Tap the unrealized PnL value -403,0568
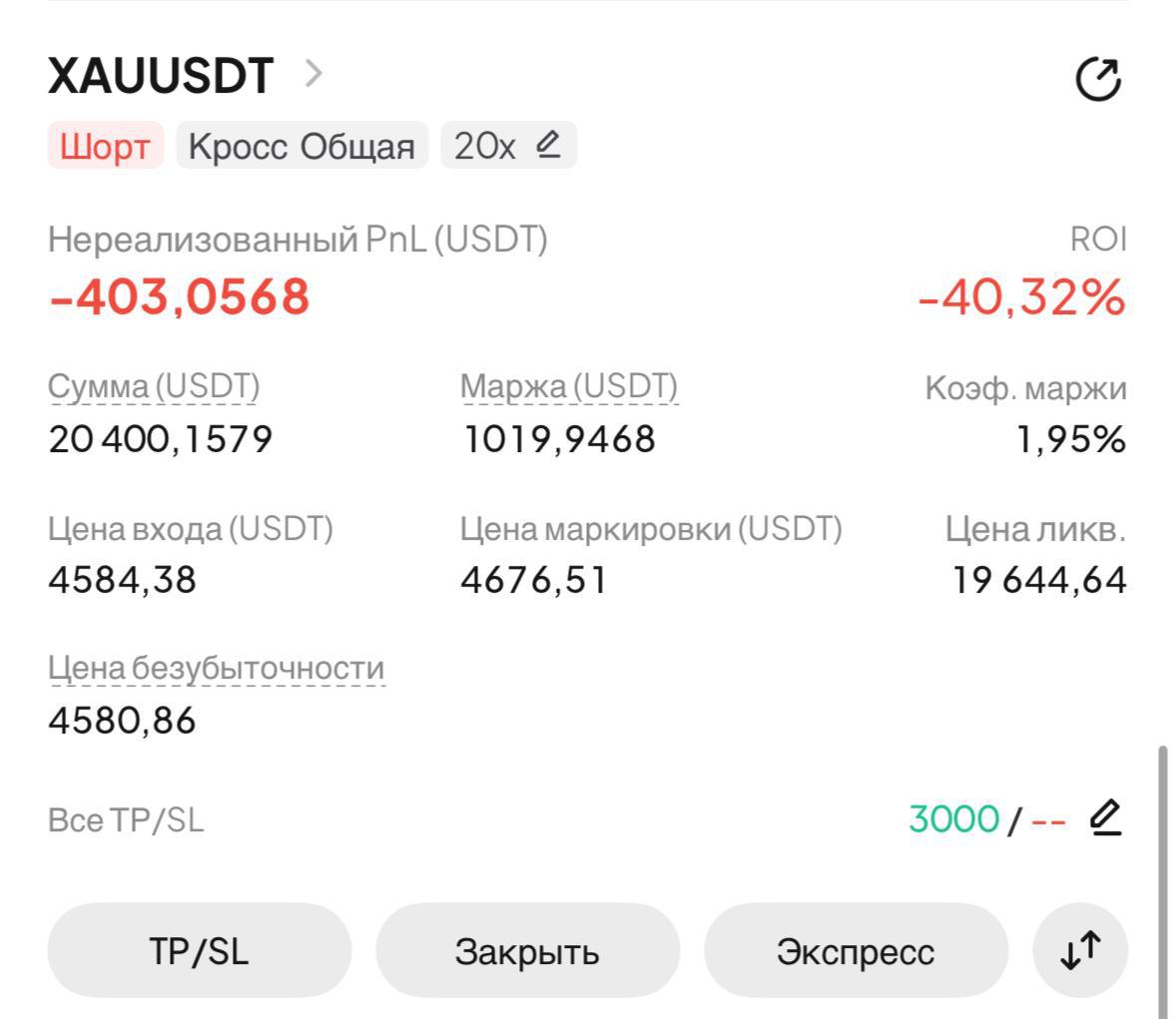This screenshot has width=1176, height=1019. [x=180, y=296]
